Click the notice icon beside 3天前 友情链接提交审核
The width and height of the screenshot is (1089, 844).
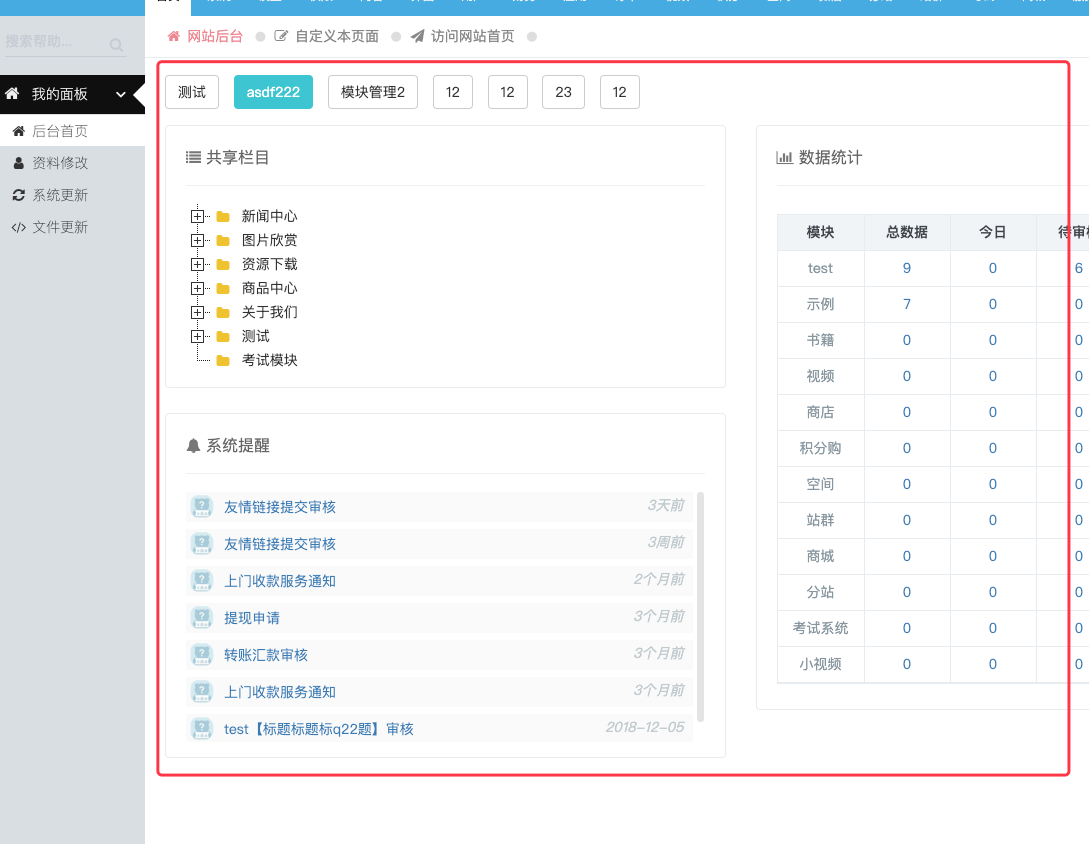[202, 506]
